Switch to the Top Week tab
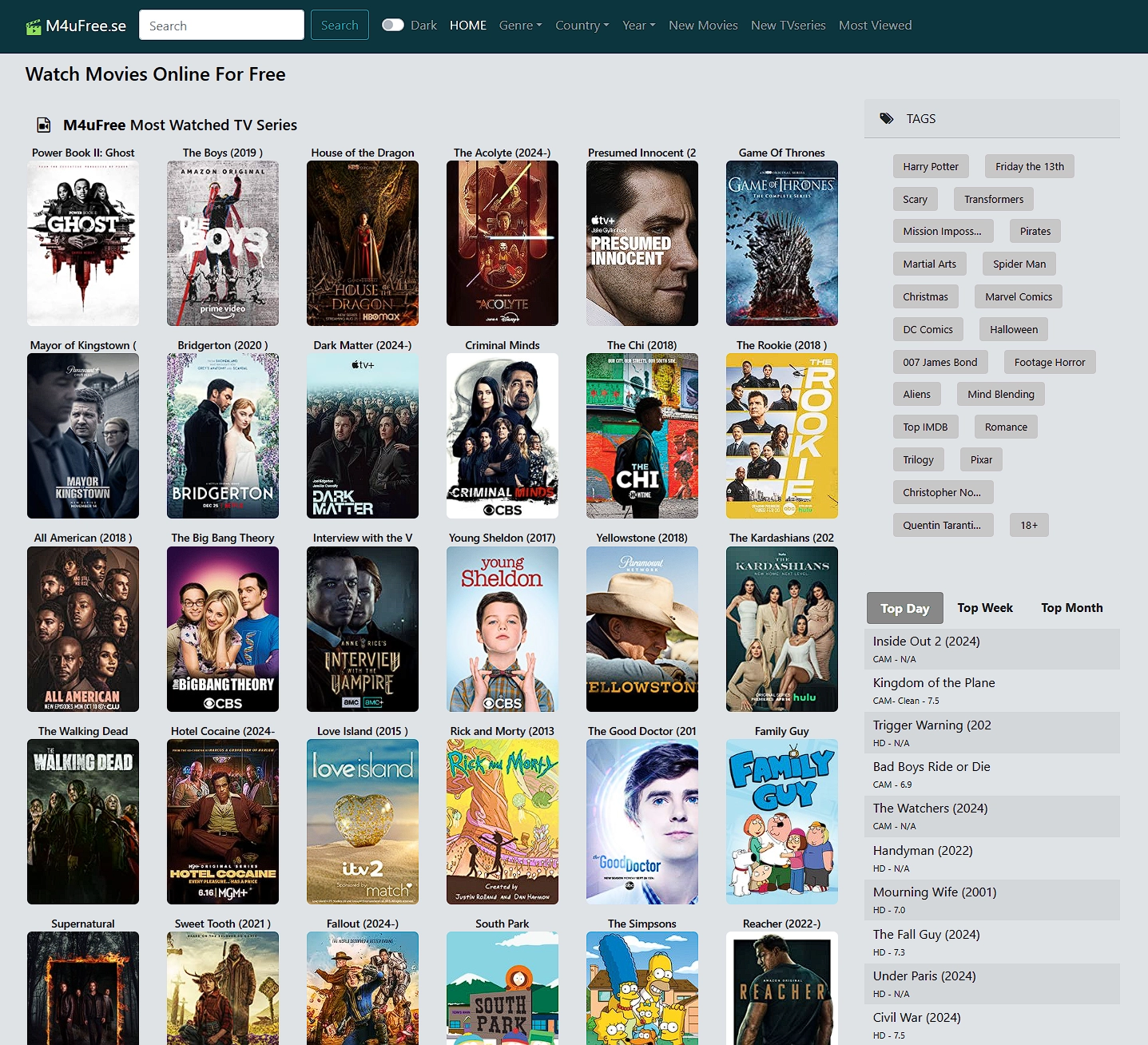 (984, 608)
